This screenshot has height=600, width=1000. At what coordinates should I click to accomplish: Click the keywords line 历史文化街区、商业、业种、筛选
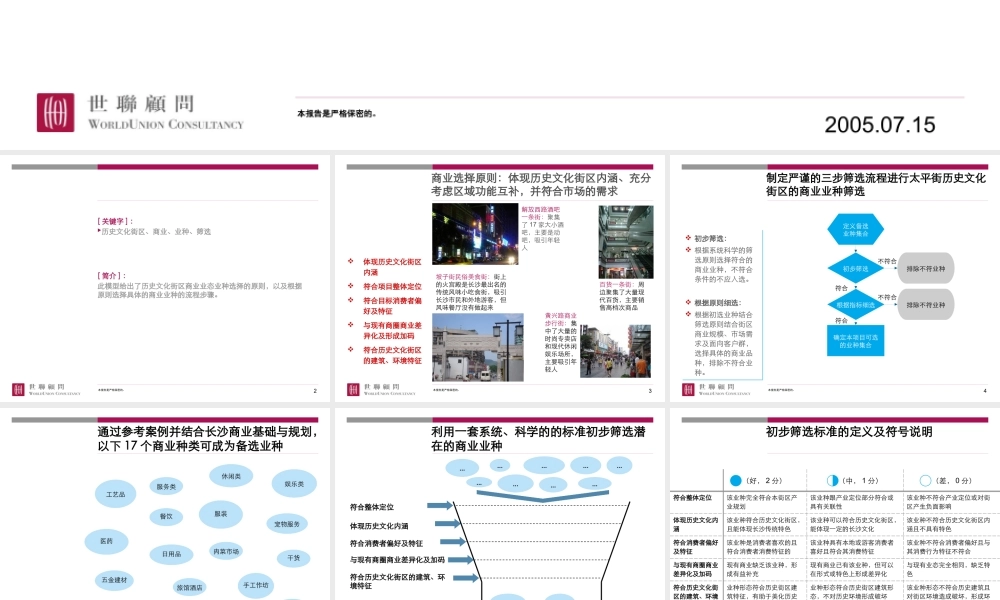(x=156, y=231)
